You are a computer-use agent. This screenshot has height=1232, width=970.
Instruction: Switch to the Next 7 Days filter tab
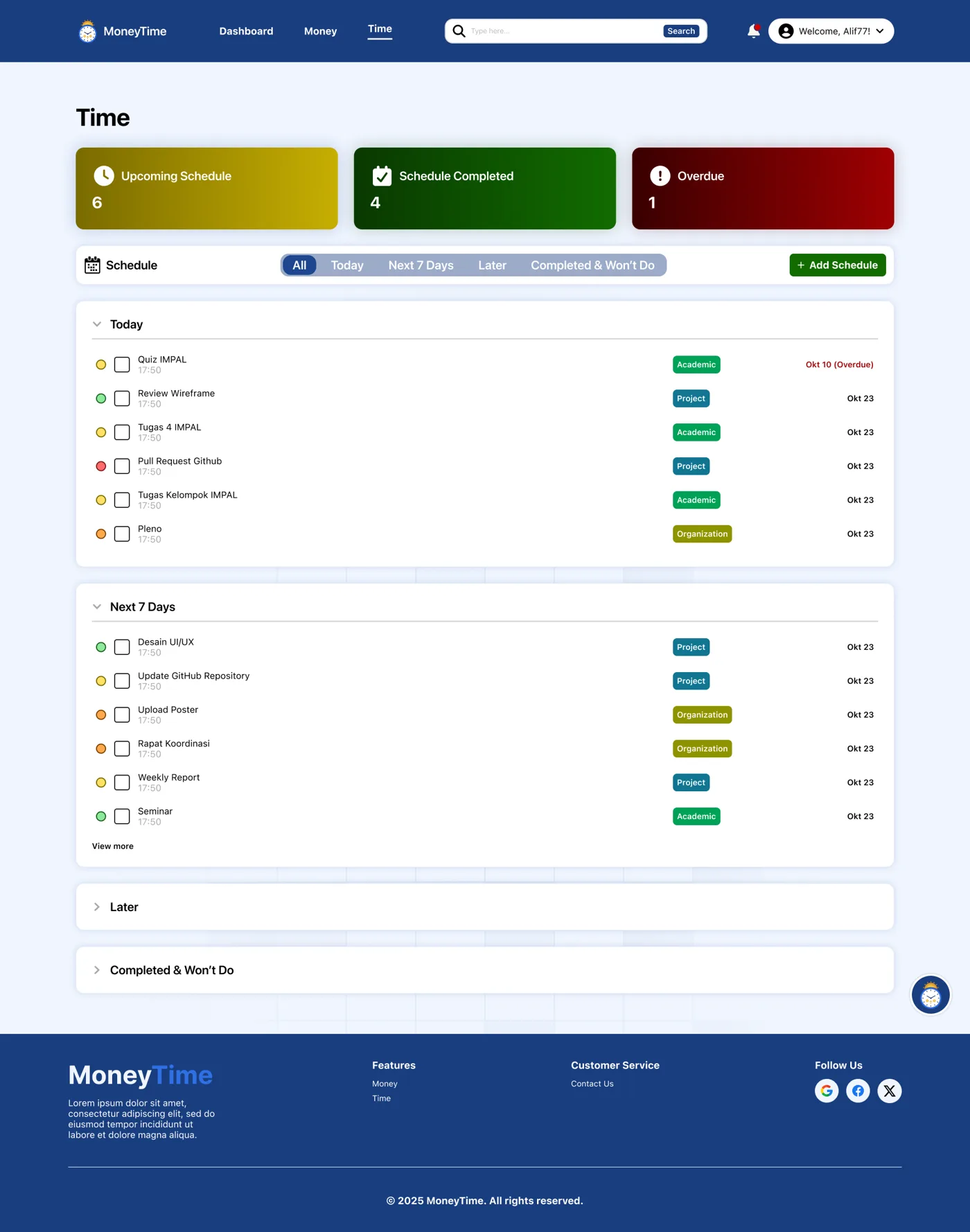pos(421,265)
